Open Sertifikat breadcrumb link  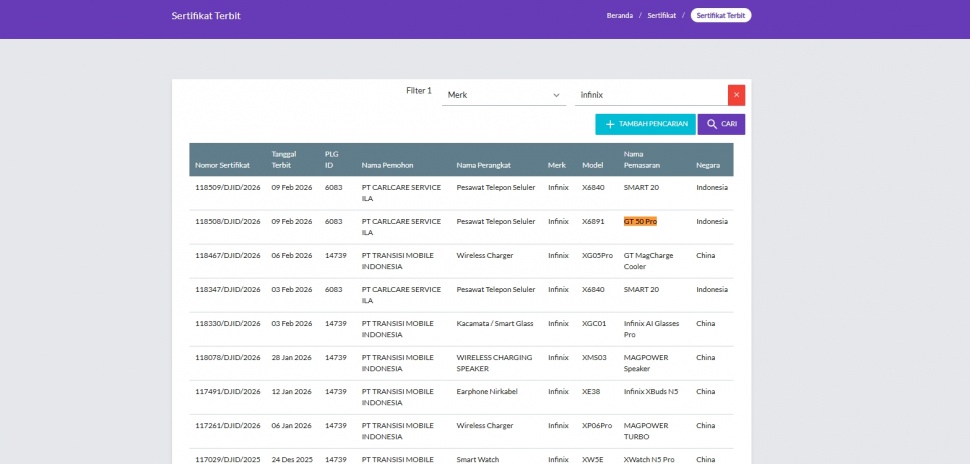click(661, 16)
